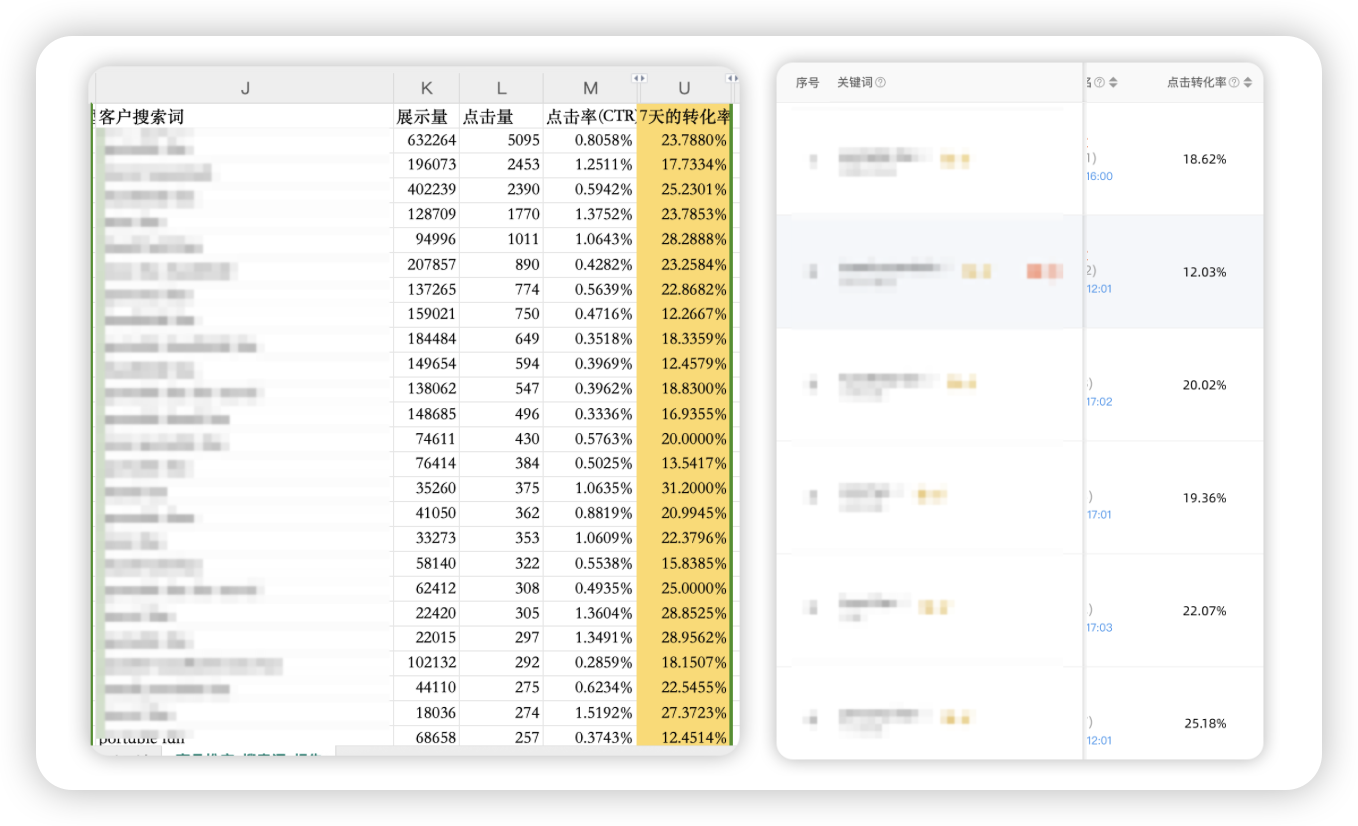1358x826 pixels.
Task: Select cell with impressions 68658
Action: (427, 737)
